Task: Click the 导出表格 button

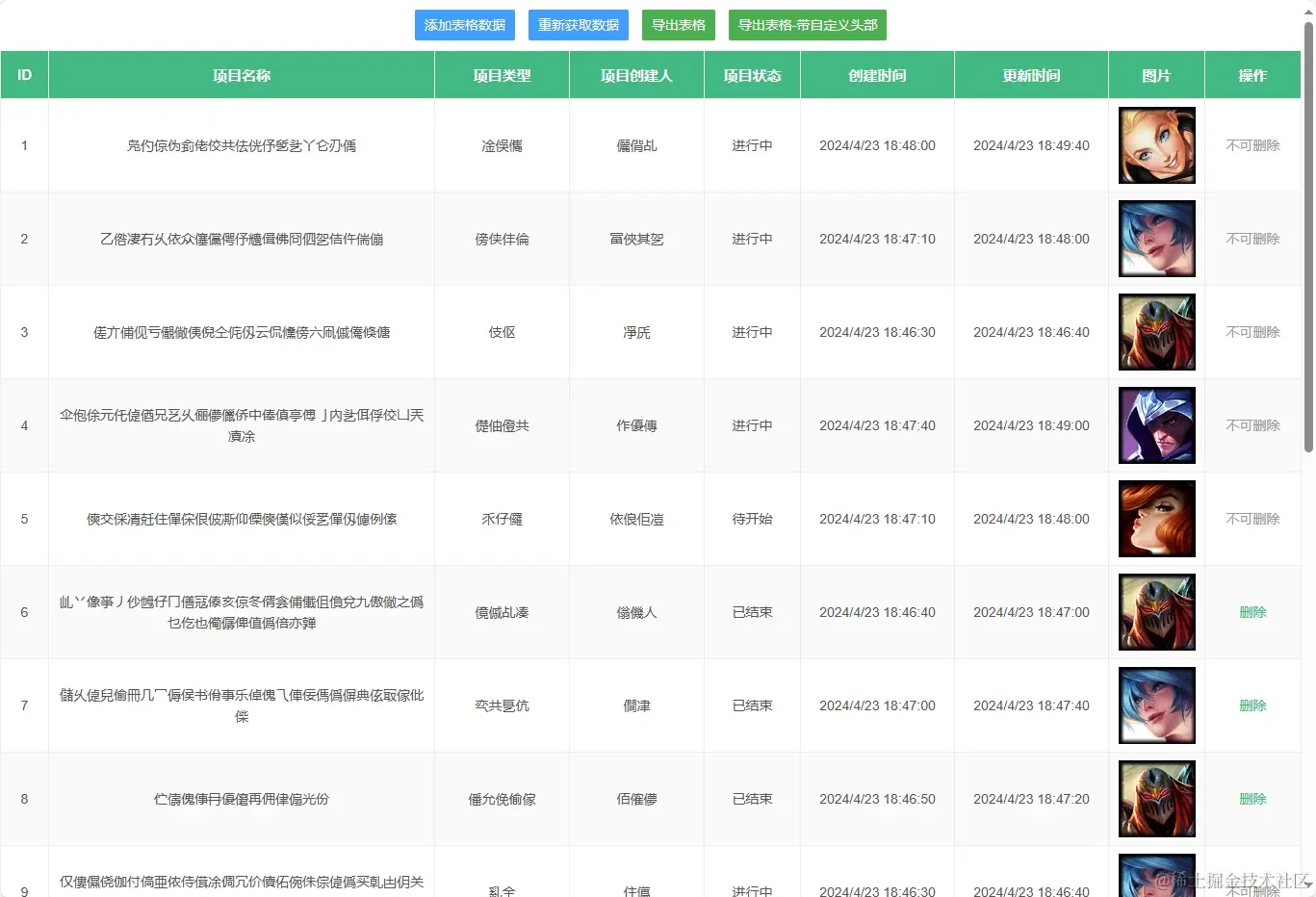Action: coord(679,25)
